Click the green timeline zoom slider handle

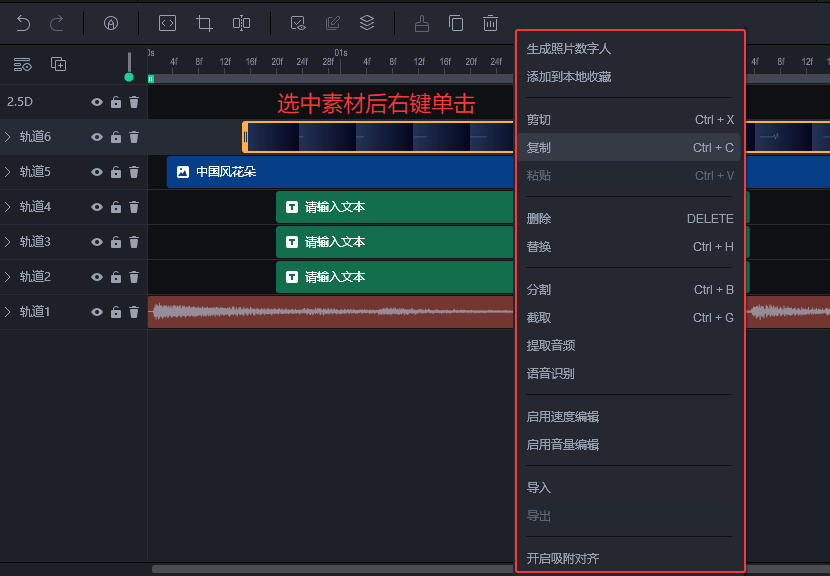point(129,77)
